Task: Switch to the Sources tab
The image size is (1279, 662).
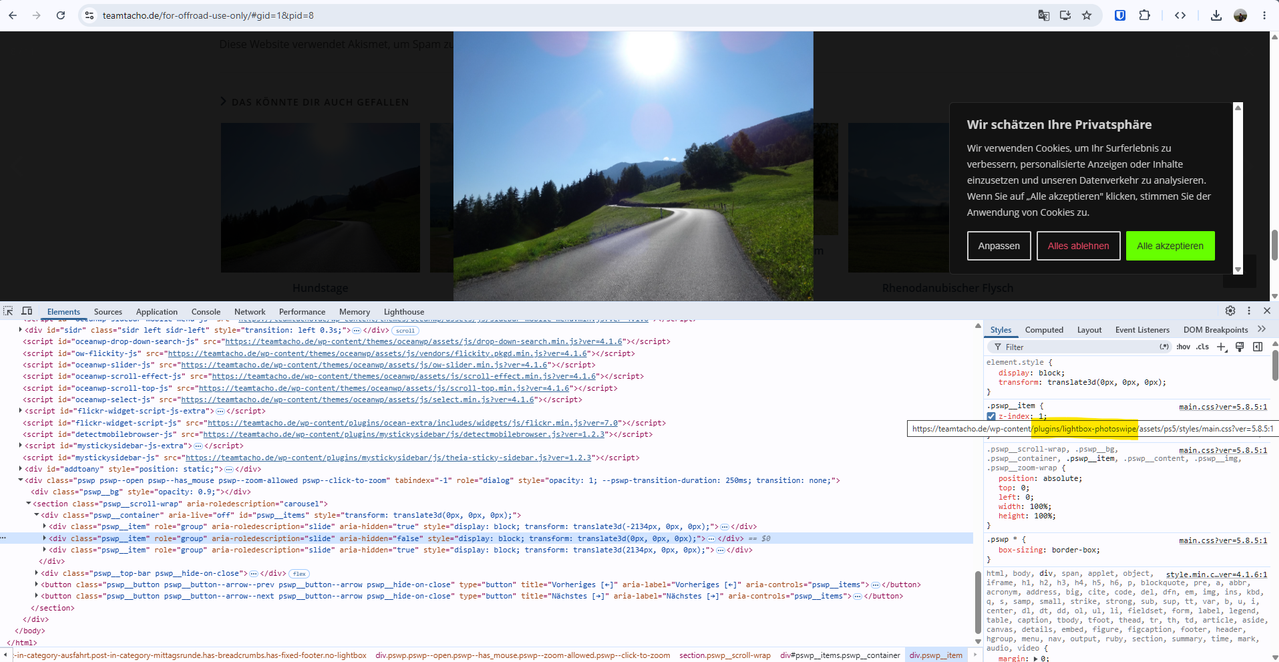Action: 108,312
